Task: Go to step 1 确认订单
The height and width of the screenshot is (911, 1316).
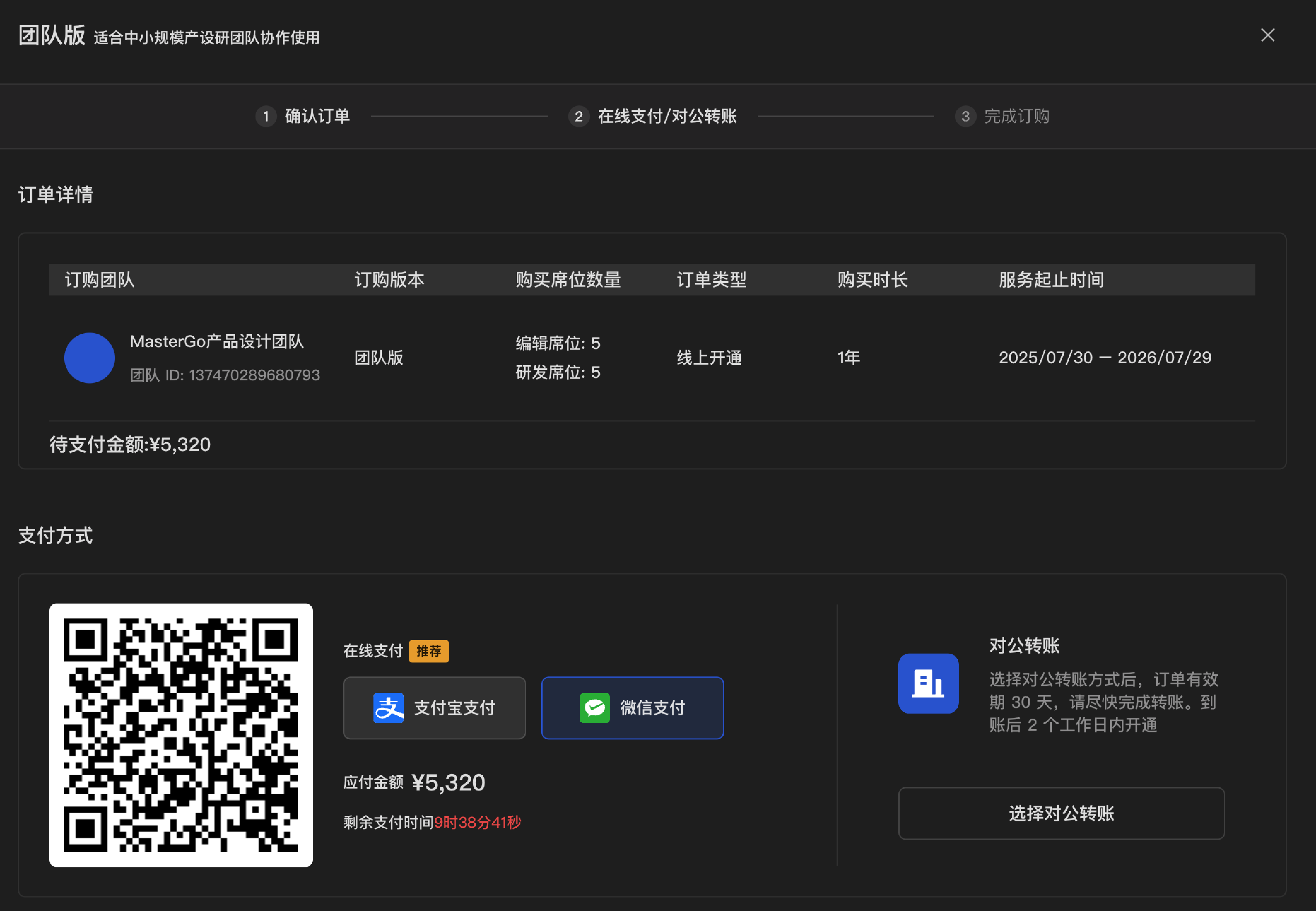Action: point(303,117)
